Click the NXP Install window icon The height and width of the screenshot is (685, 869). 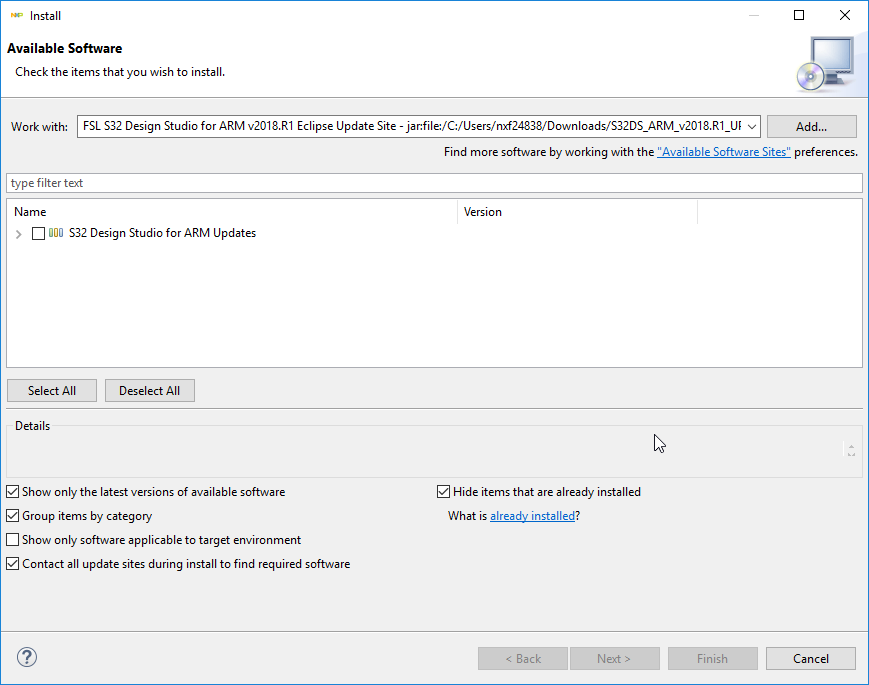17,16
